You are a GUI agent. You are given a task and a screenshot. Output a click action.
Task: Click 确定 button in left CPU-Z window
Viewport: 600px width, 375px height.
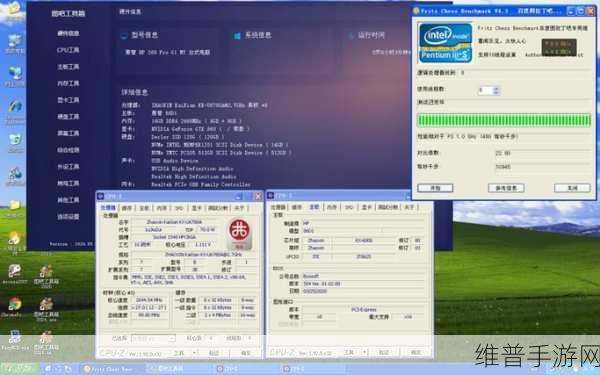tap(246, 352)
